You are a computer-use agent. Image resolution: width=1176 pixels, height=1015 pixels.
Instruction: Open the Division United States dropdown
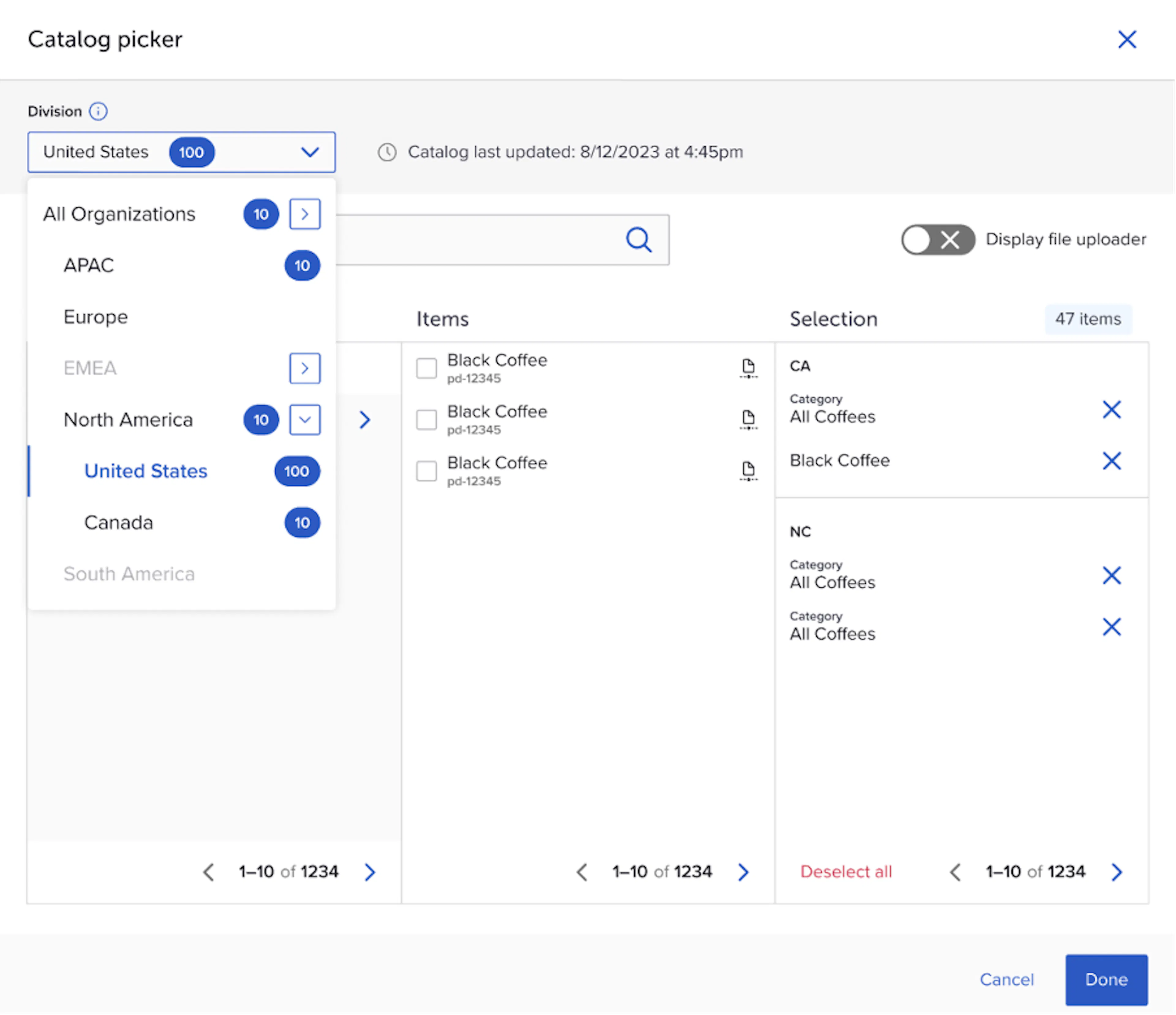(182, 152)
